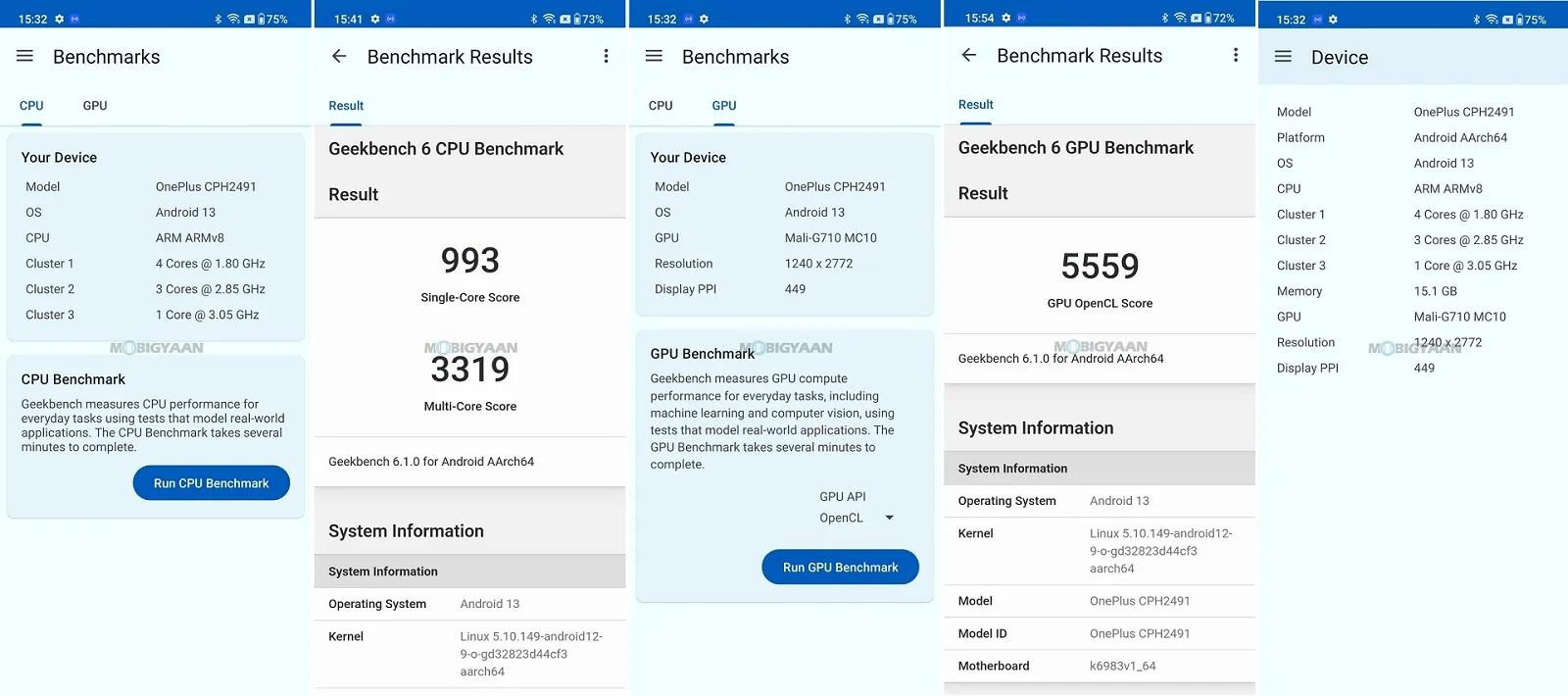Tap the Single-Core Score label

tap(470, 298)
